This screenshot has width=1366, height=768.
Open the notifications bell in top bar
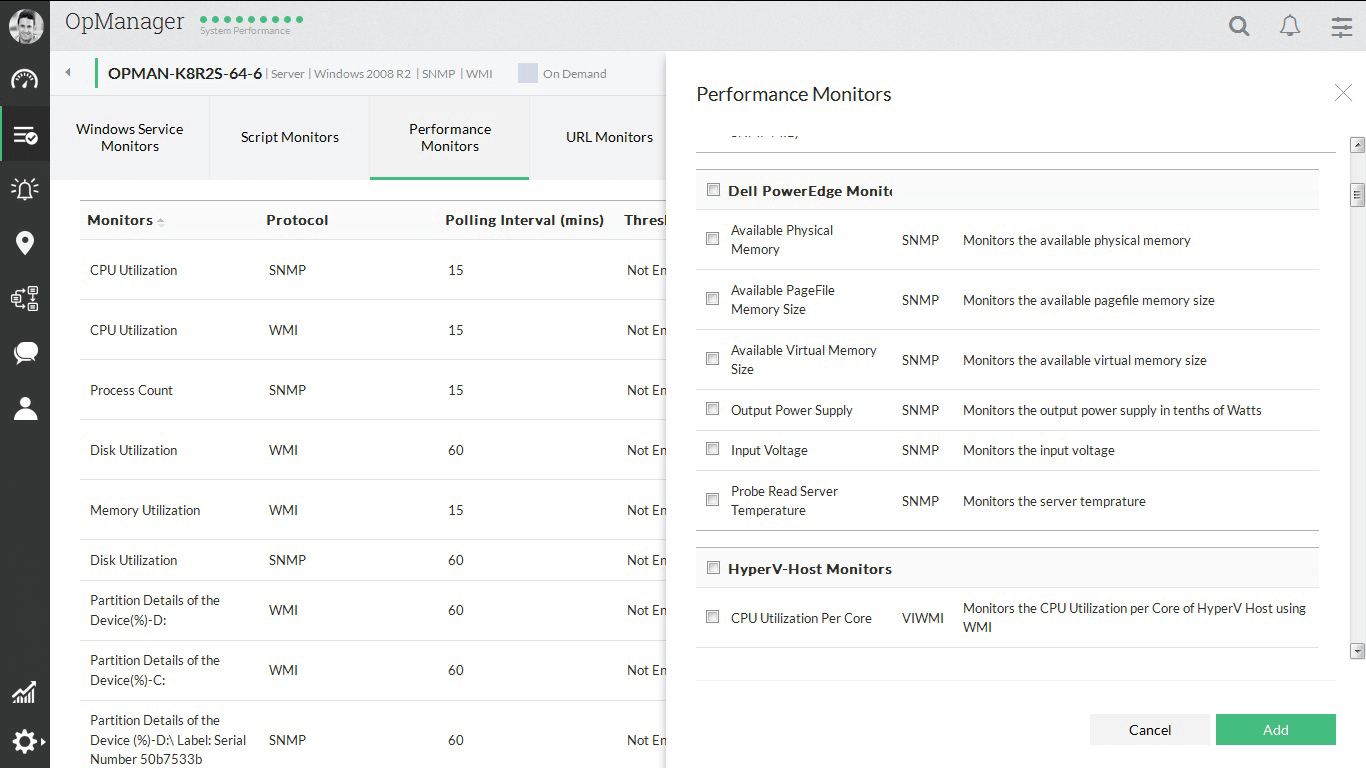click(x=1290, y=26)
